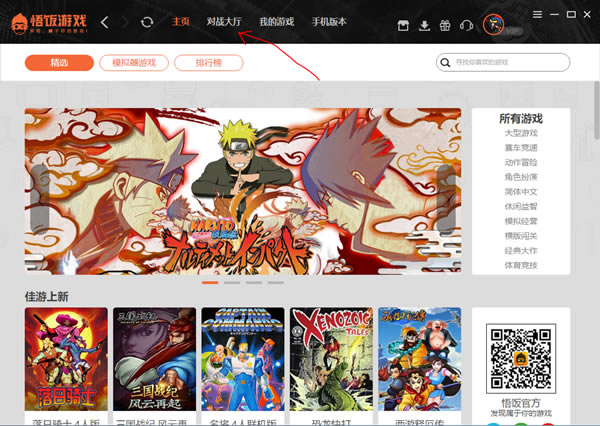Open the 大型游戏 category

521,133
